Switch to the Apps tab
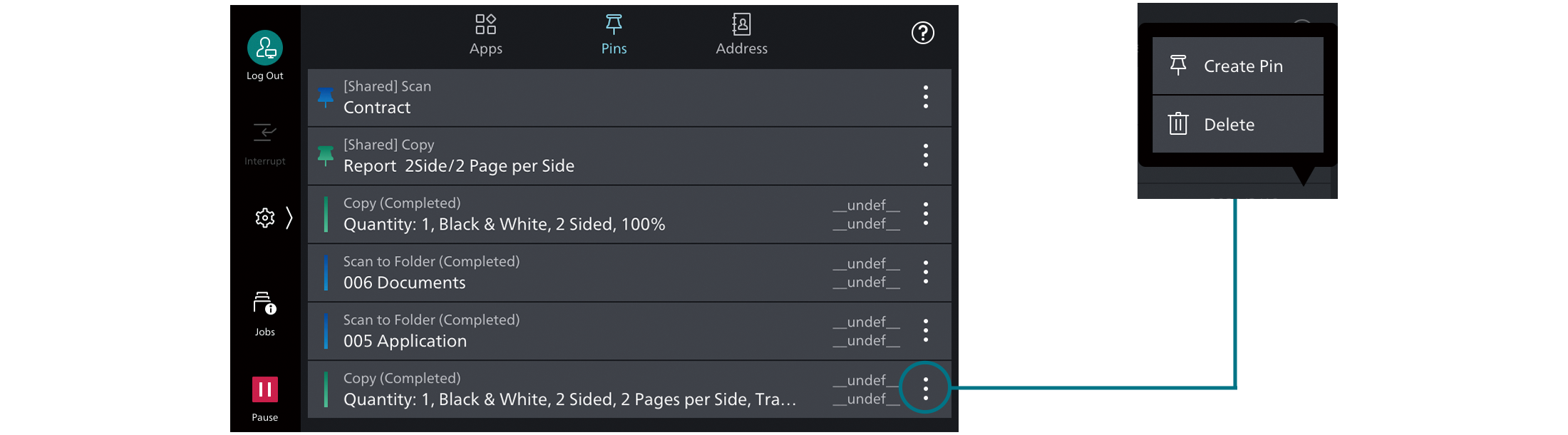Screen dimensions: 1568x435 pos(485,33)
